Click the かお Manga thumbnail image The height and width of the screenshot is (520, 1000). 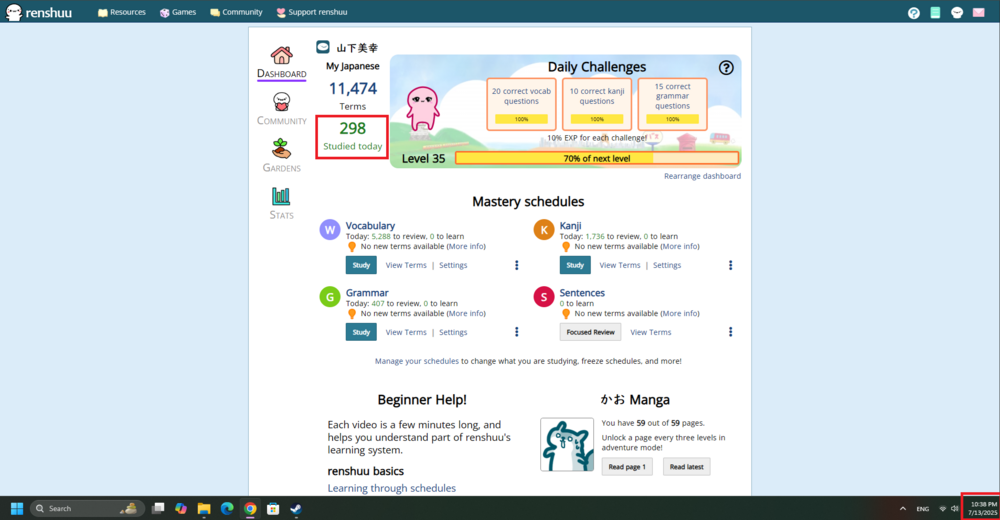coord(567,445)
